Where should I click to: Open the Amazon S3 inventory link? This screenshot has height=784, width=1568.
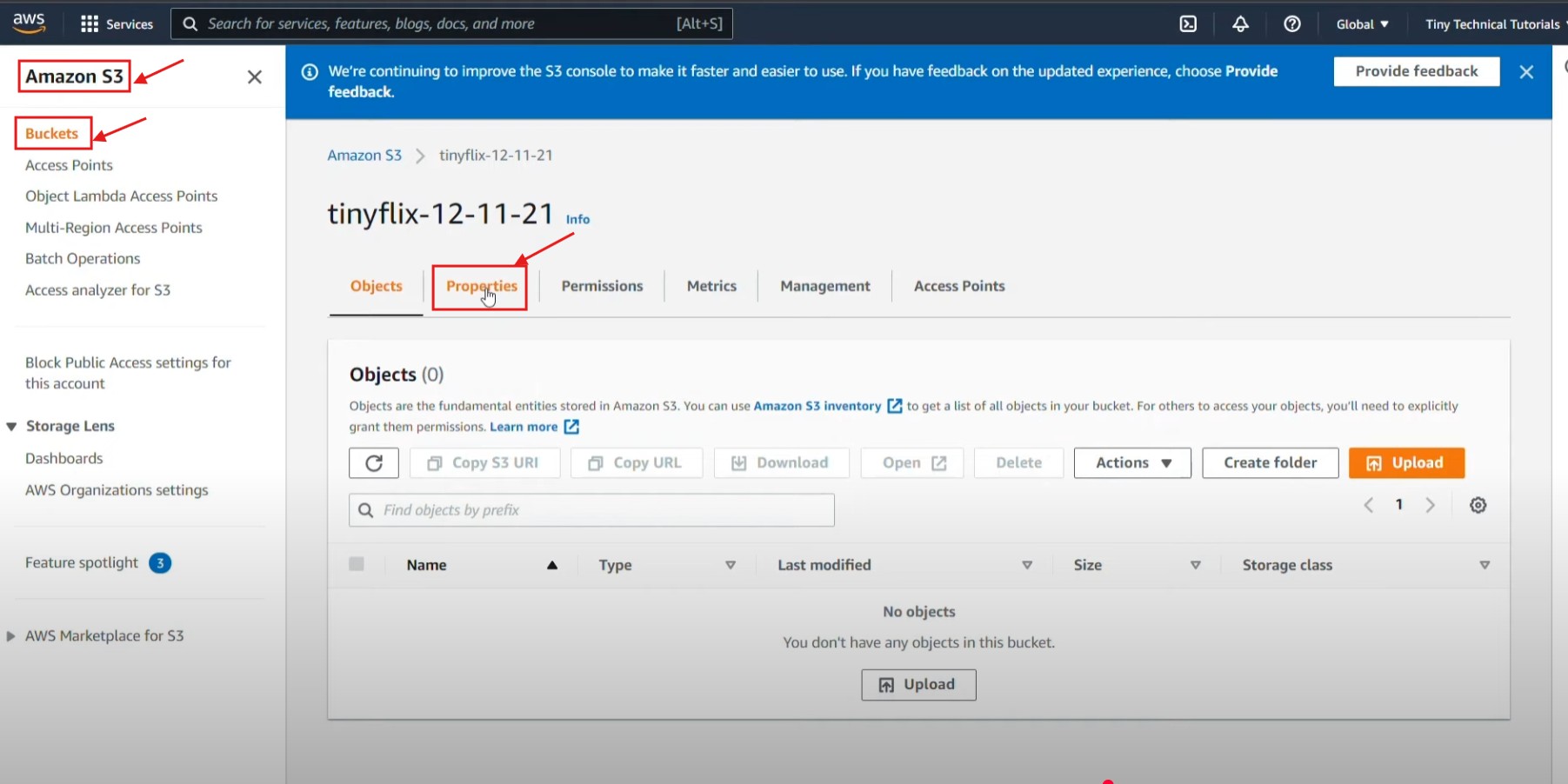click(x=817, y=406)
